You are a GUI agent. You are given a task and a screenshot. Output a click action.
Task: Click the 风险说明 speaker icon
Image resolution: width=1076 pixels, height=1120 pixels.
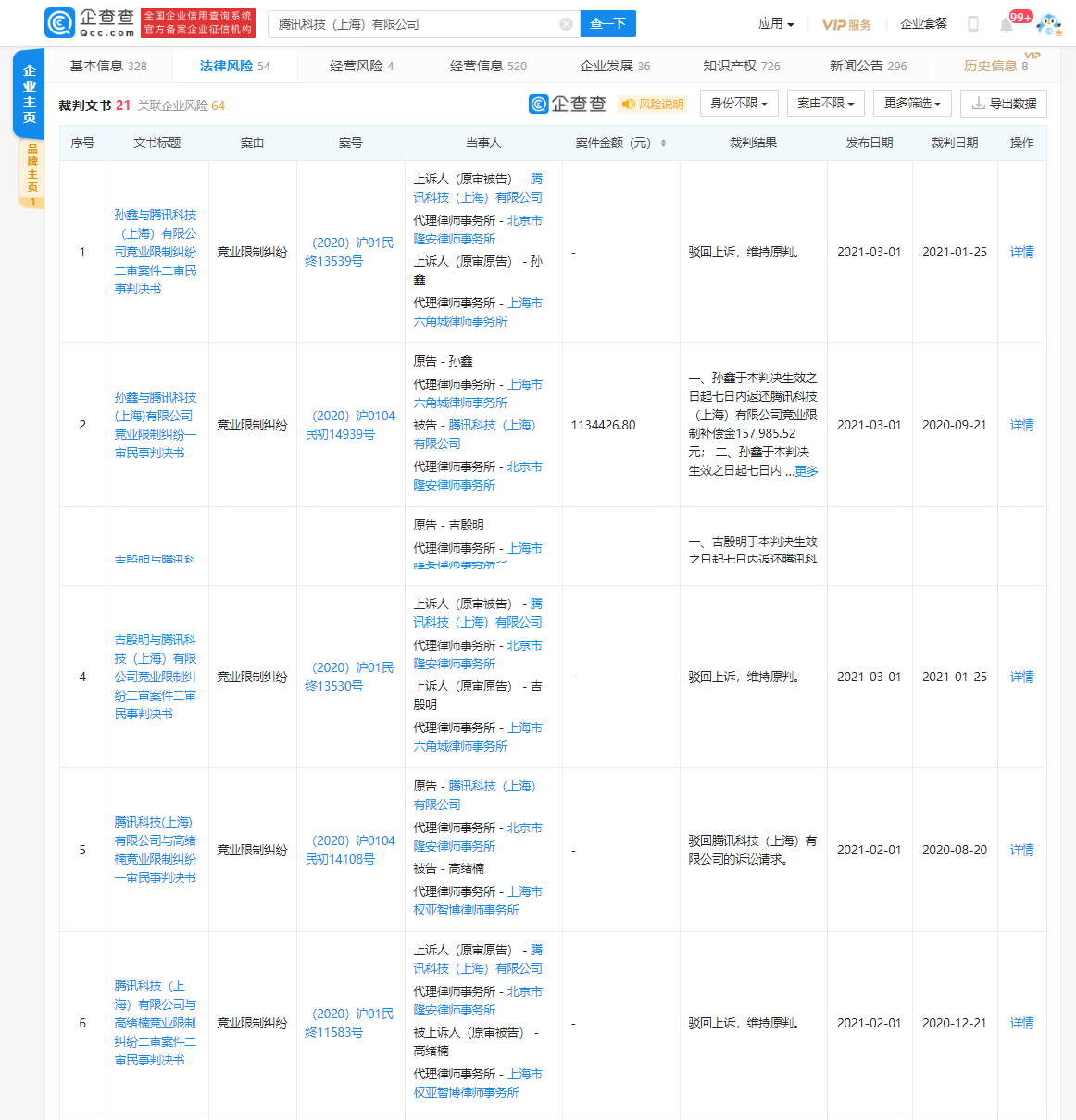628,104
